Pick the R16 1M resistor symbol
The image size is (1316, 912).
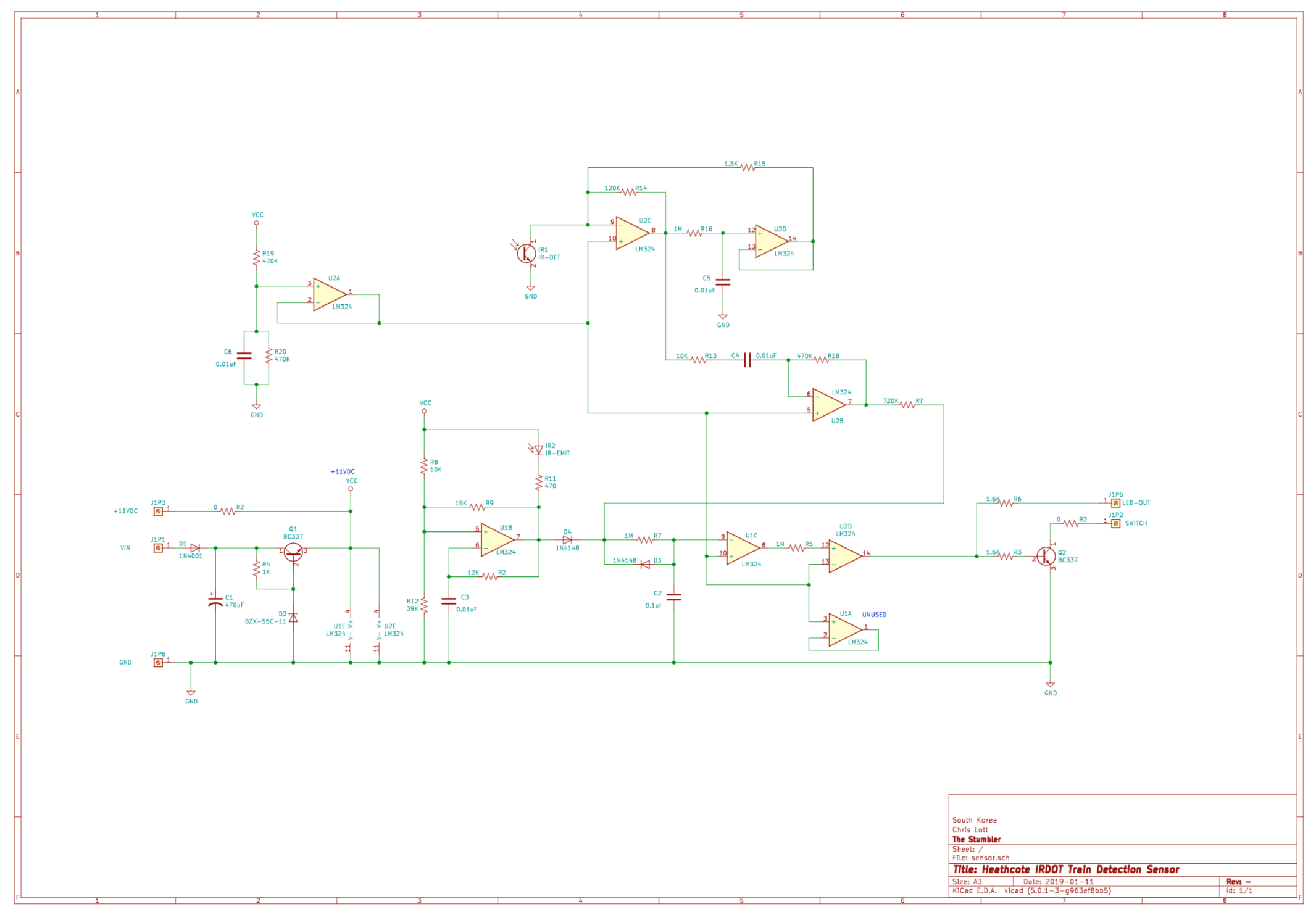pos(694,233)
